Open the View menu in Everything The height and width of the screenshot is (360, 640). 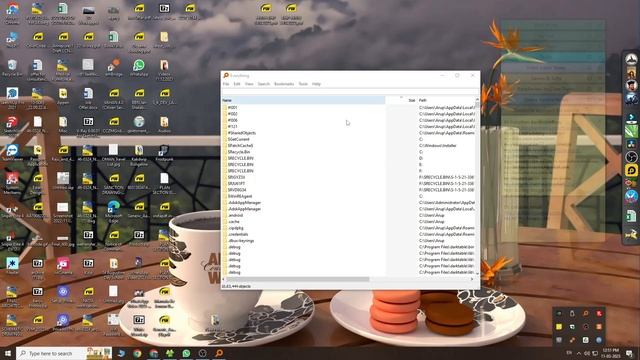coord(249,84)
